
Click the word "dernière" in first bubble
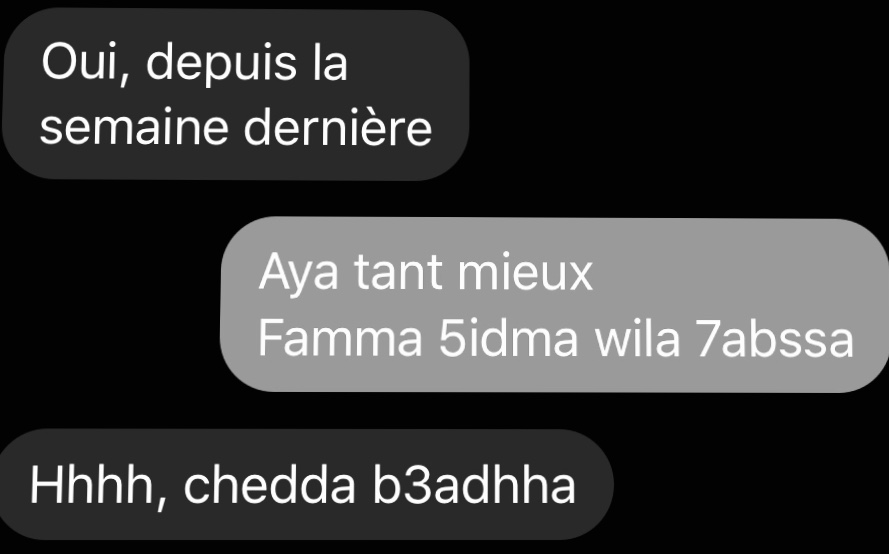(x=338, y=128)
